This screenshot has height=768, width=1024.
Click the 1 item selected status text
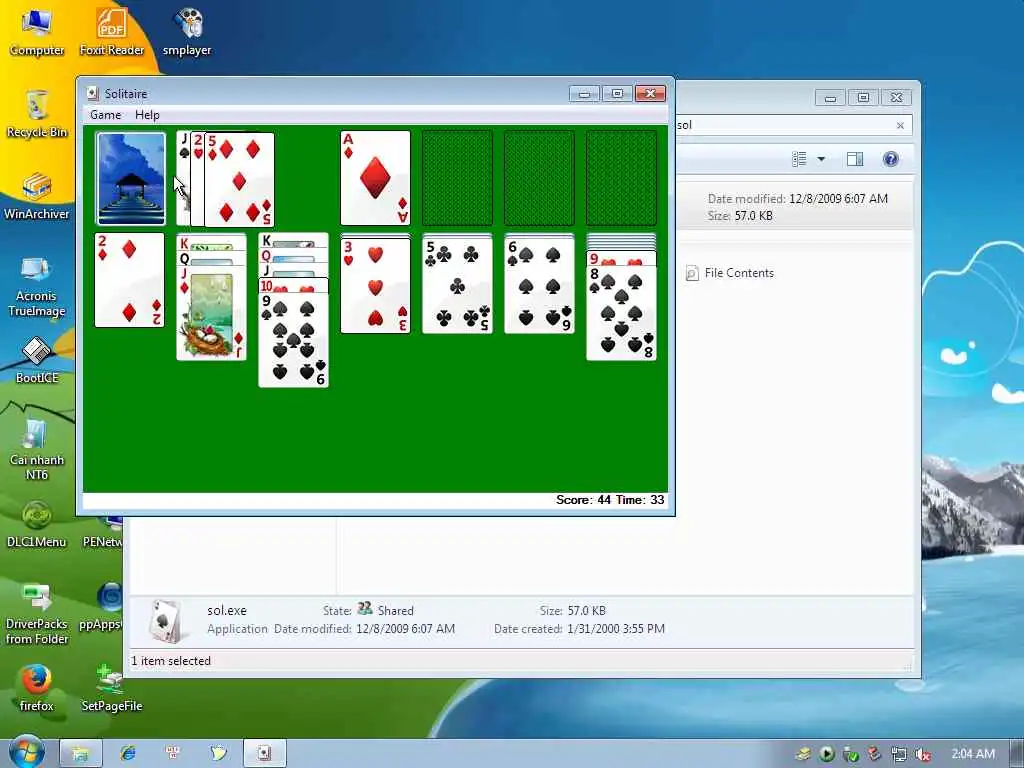(x=171, y=661)
